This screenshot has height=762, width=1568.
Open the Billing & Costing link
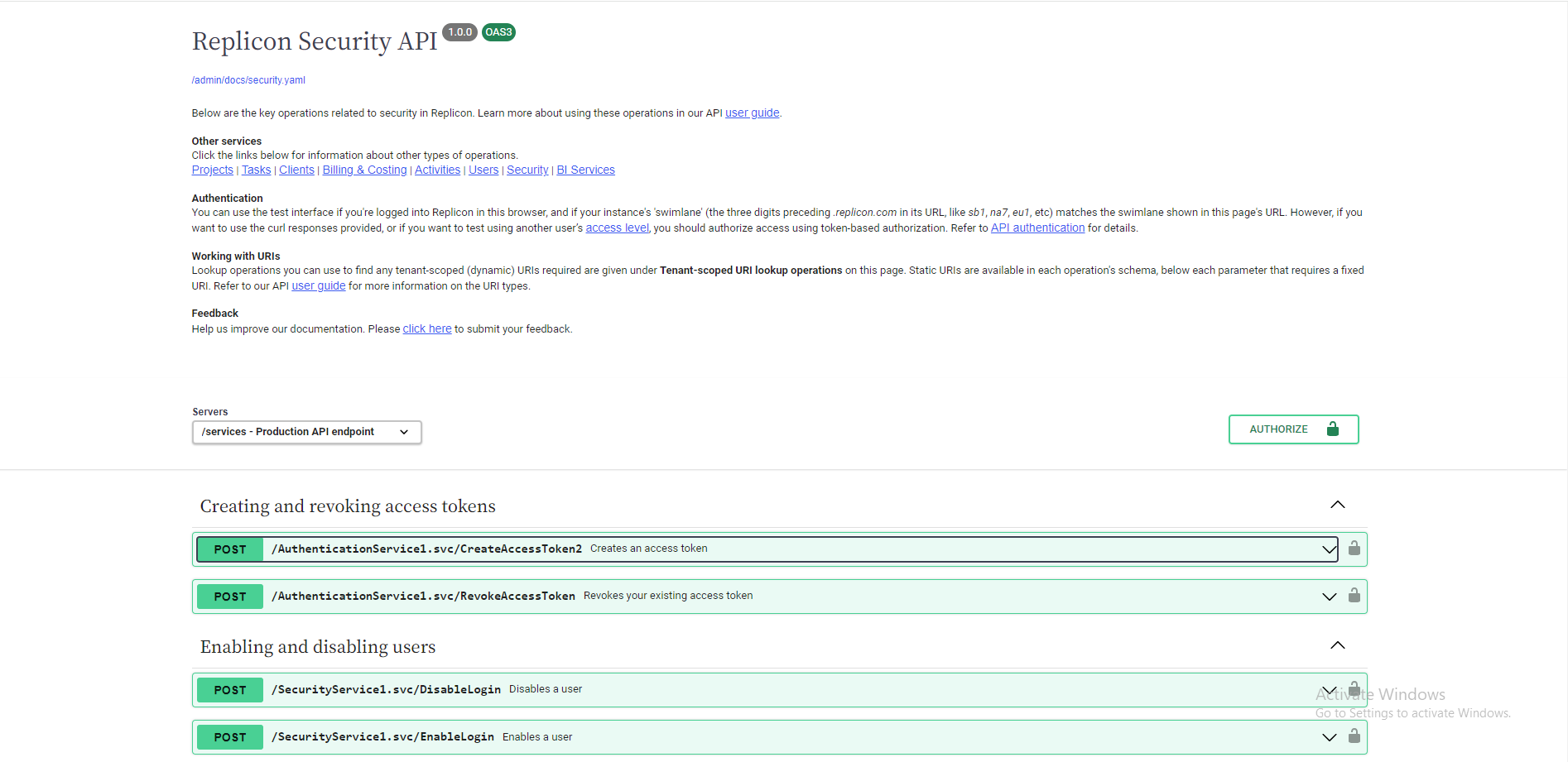point(364,170)
